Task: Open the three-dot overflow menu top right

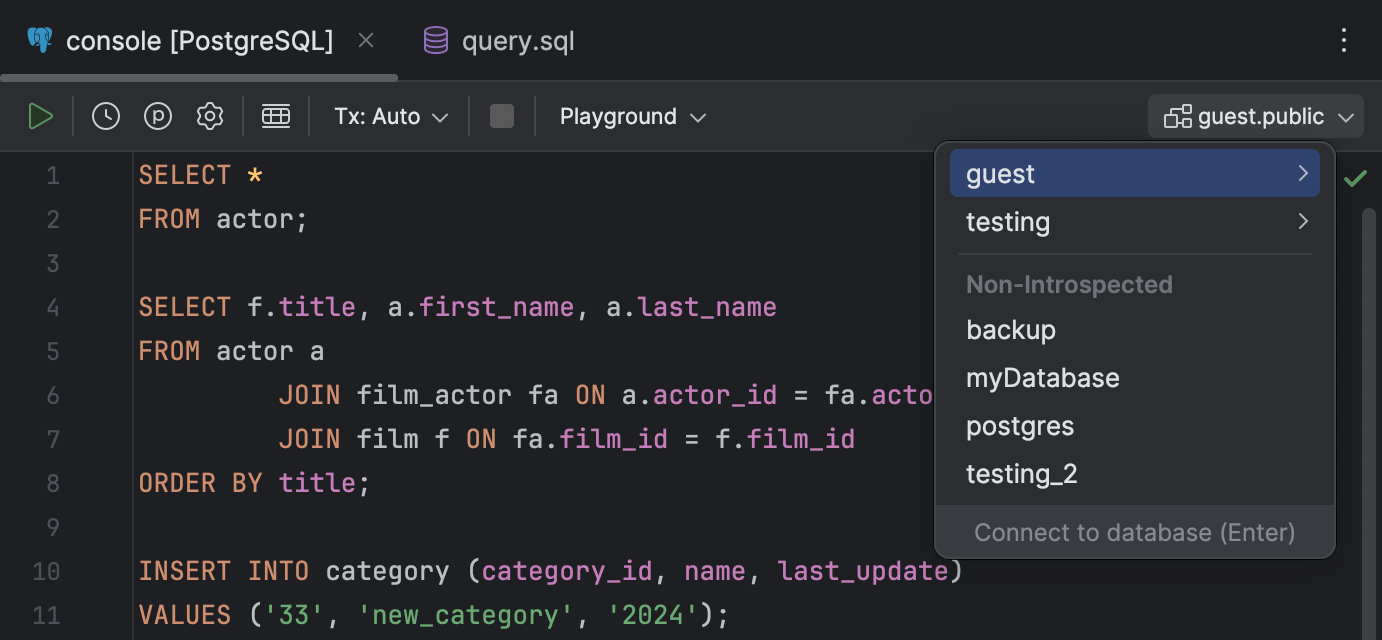Action: coord(1345,40)
